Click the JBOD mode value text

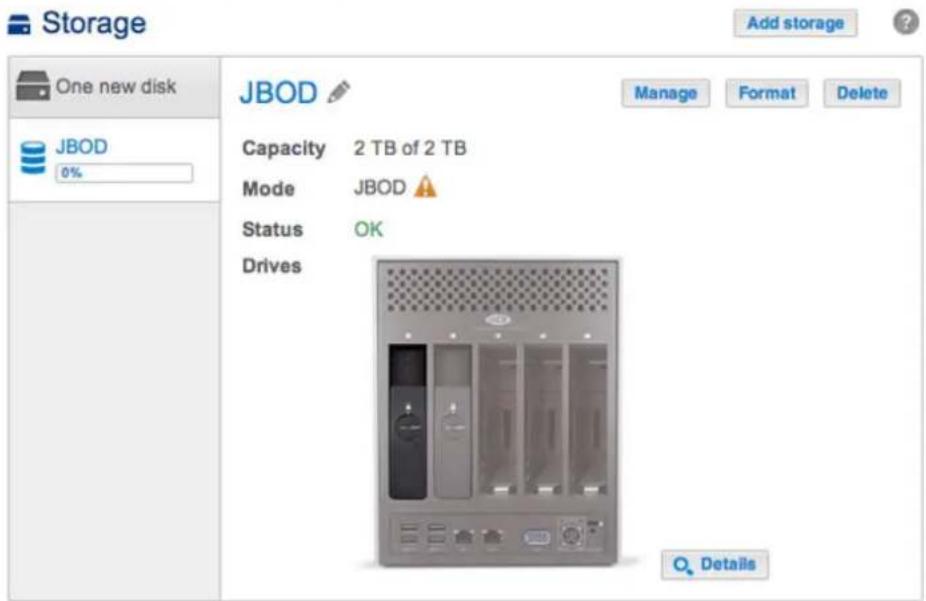[380, 188]
